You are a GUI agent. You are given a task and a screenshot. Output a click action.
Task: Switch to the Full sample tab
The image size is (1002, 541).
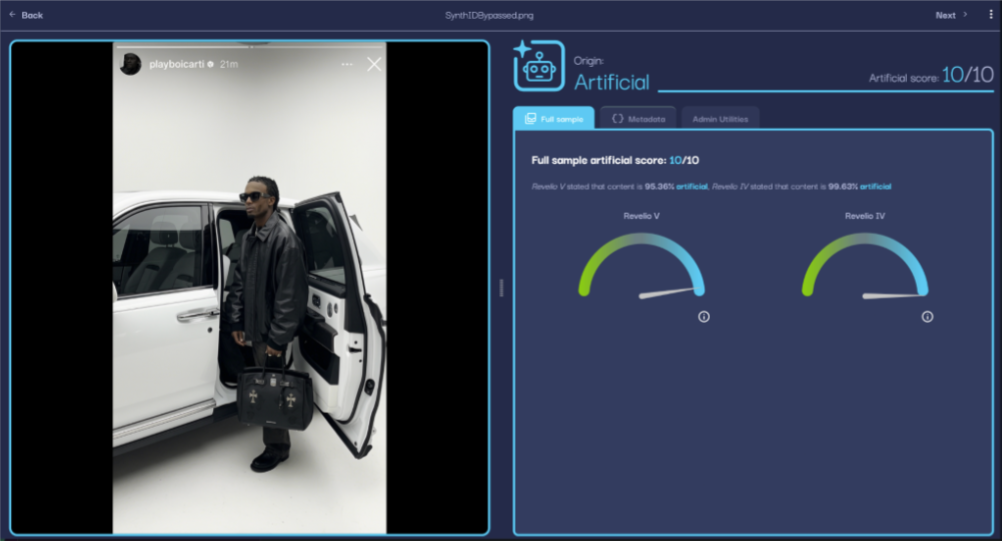554,118
